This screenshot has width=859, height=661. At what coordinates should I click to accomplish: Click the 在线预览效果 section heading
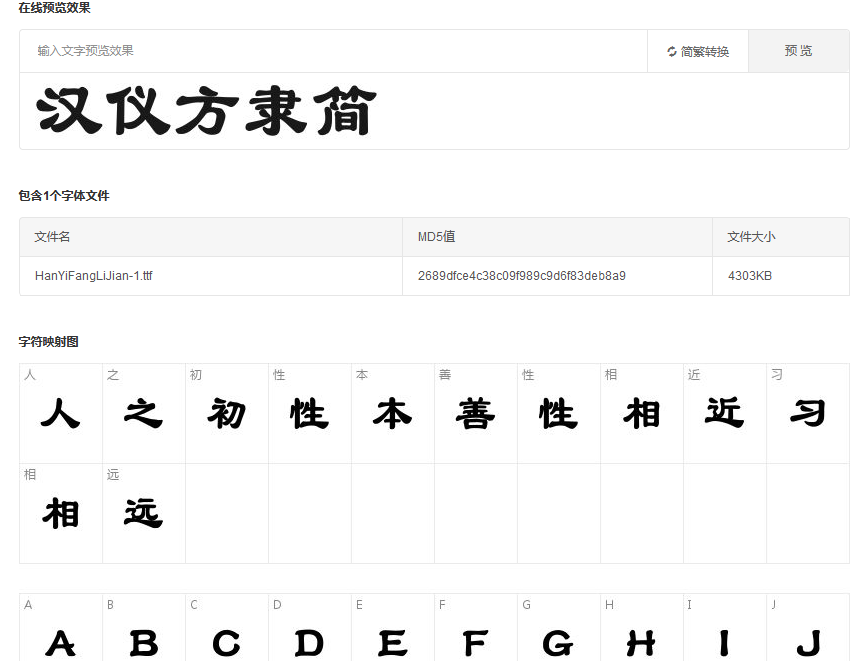point(54,8)
